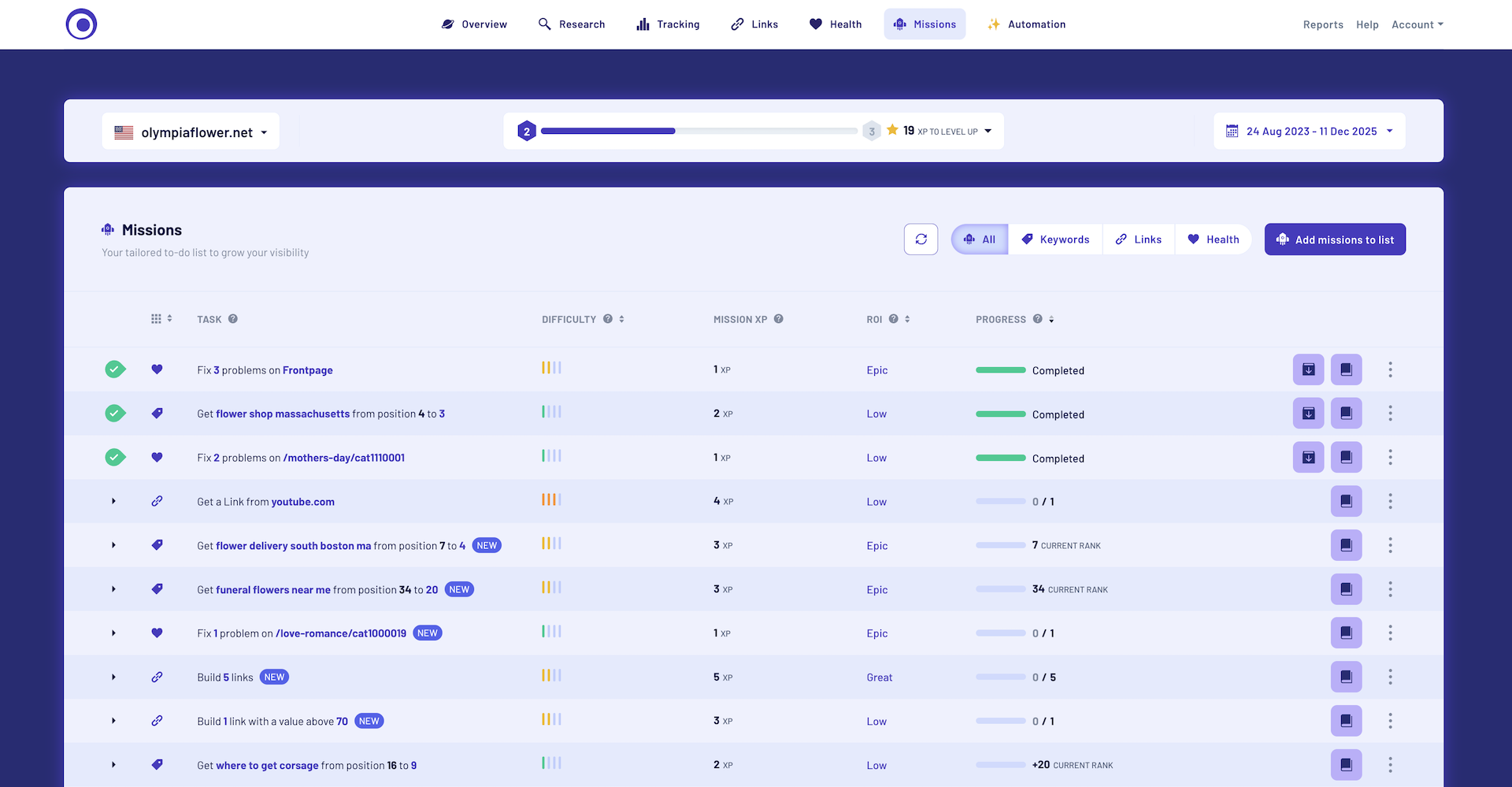Click the XP level progress bar

pos(699,131)
